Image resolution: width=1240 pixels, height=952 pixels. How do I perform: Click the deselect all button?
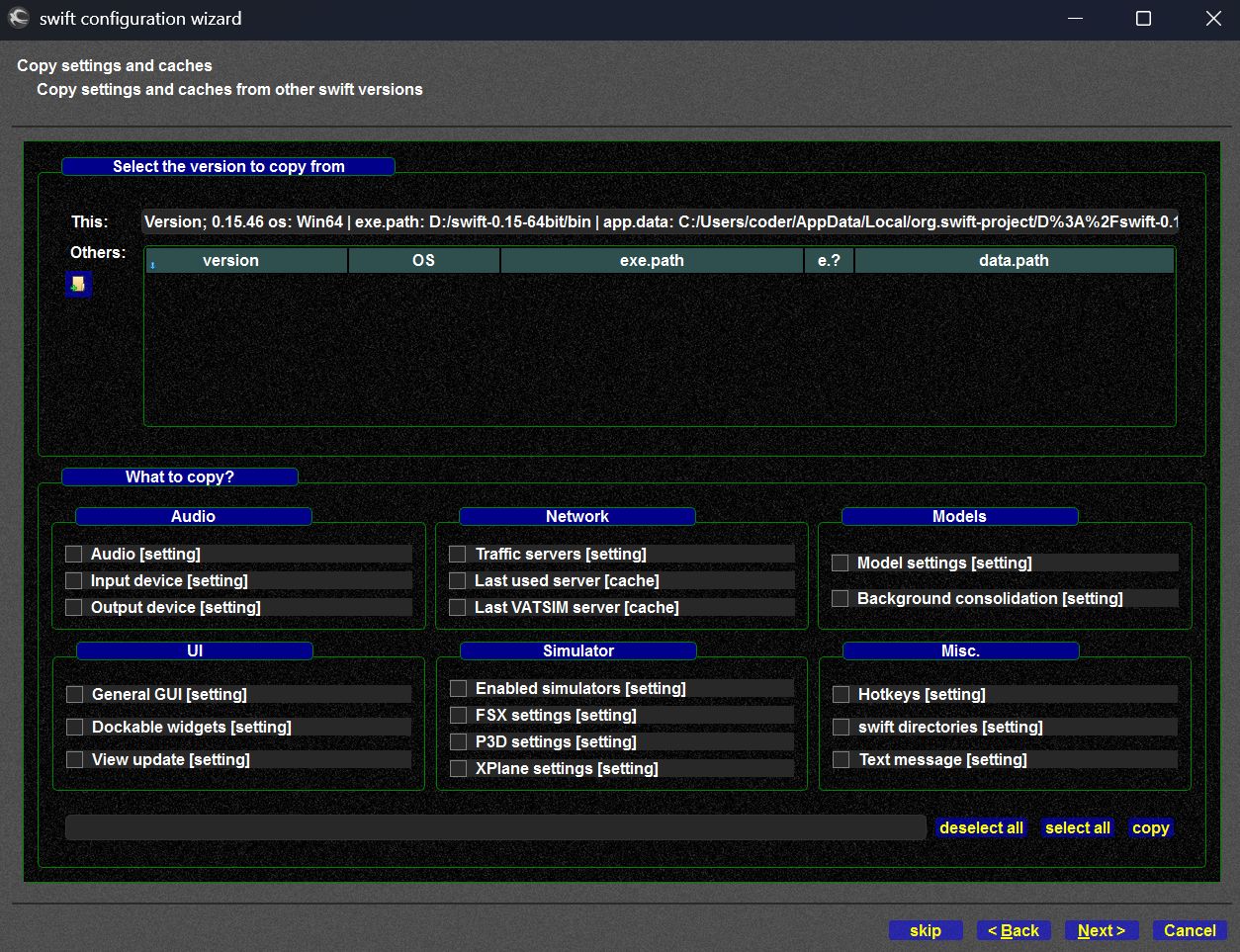pos(981,828)
